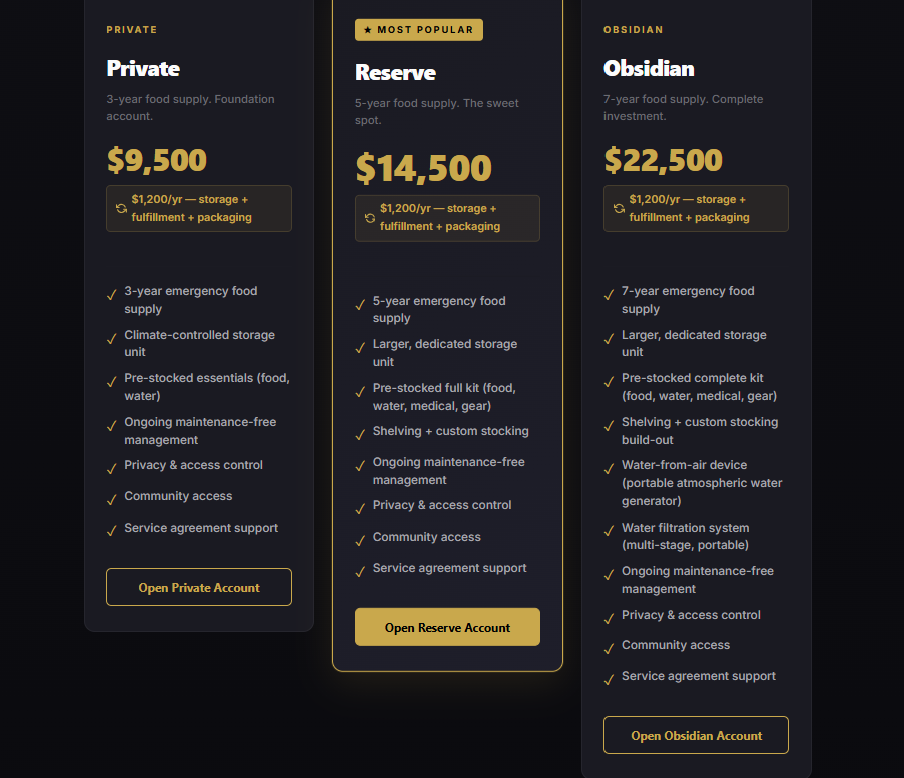904x778 pixels.
Task: Click checkmark beside Water-from-air device
Action: 609,468
